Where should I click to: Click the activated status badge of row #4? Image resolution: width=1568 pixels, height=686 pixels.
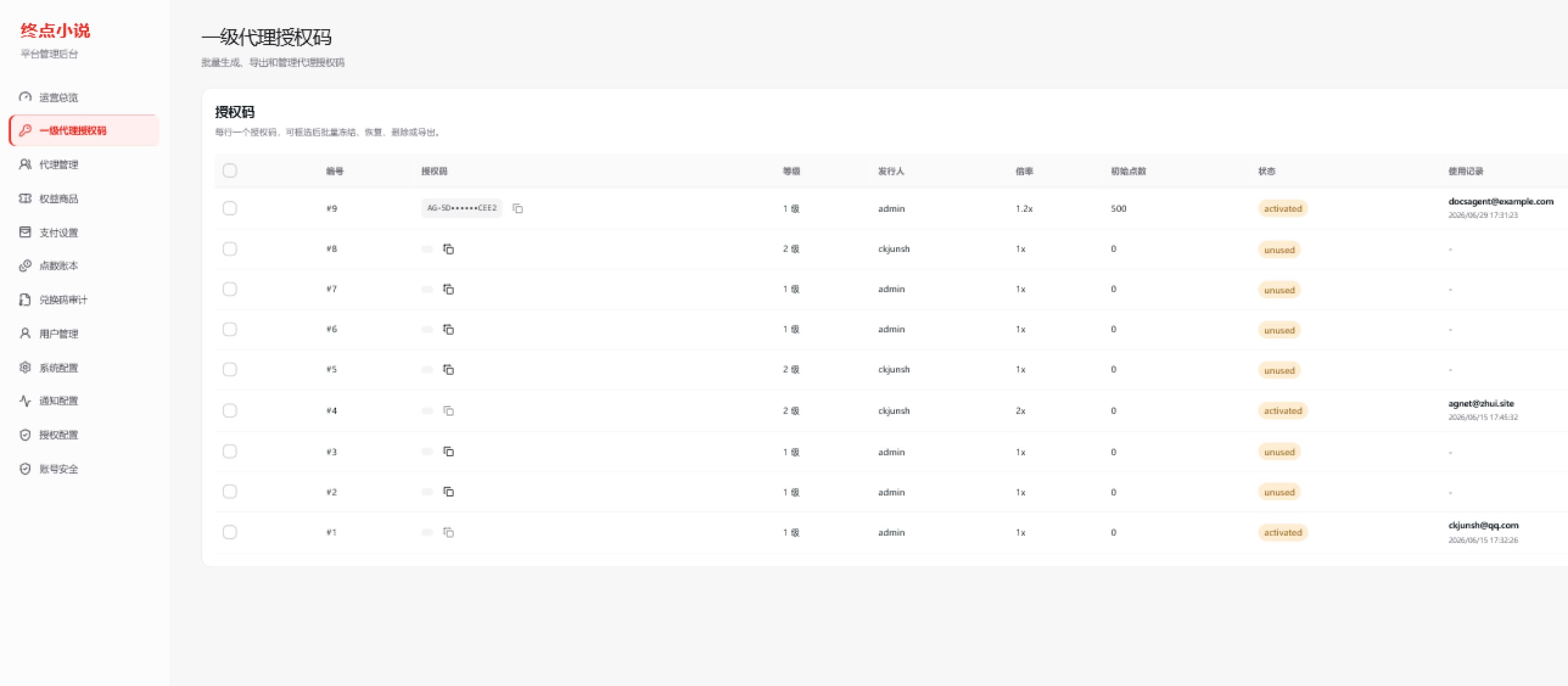point(1282,411)
